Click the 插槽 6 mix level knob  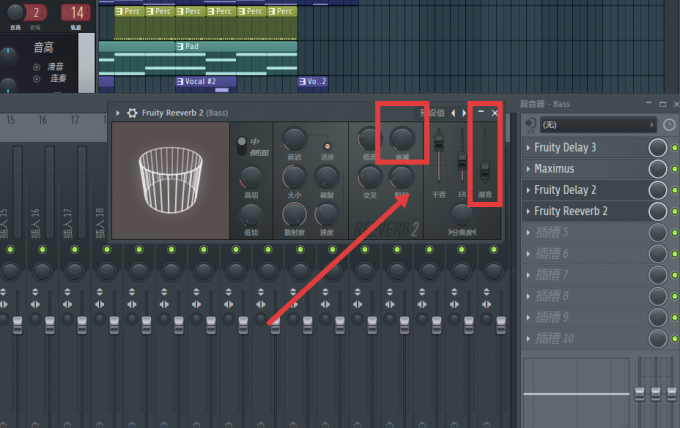tap(657, 254)
